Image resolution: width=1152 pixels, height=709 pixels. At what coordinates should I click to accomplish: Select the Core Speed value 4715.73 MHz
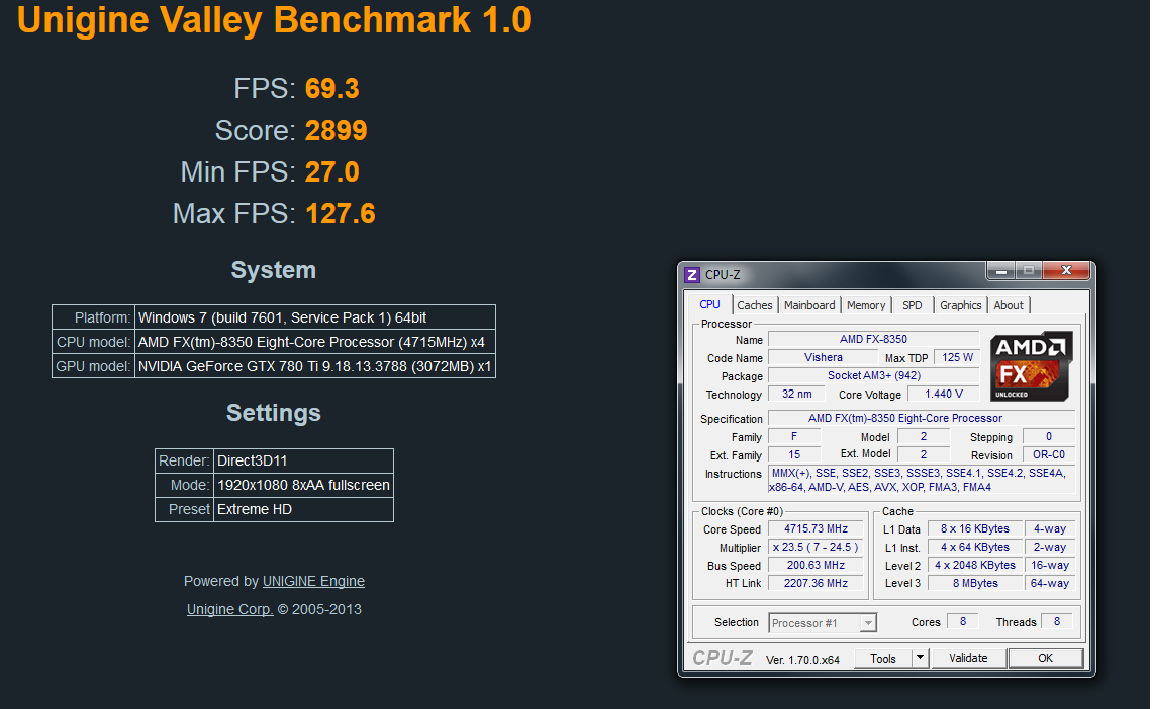[816, 529]
